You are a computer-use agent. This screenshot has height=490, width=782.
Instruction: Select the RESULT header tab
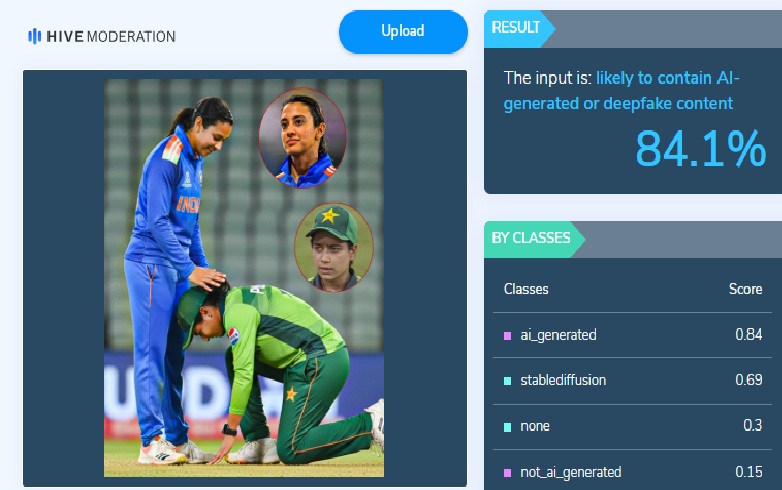(x=519, y=28)
